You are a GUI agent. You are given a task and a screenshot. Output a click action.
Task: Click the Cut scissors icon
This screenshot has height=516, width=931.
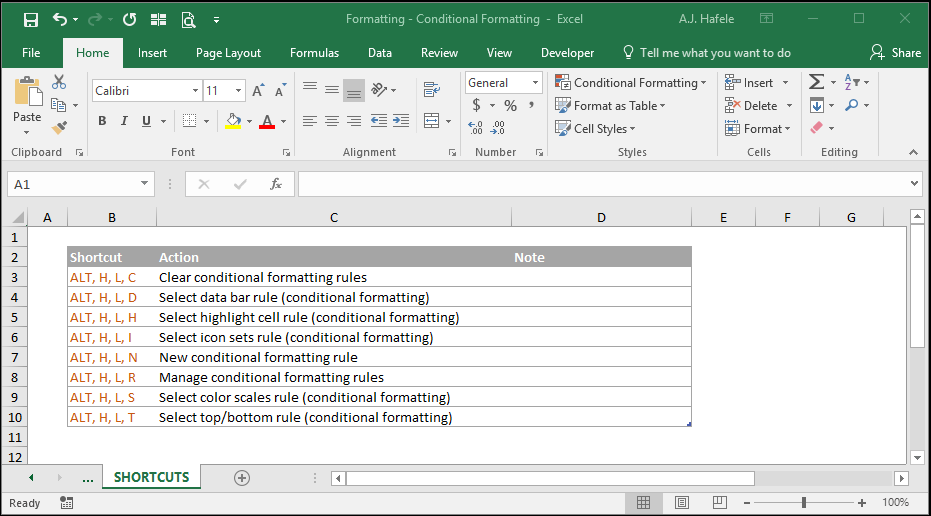pyautogui.click(x=59, y=82)
